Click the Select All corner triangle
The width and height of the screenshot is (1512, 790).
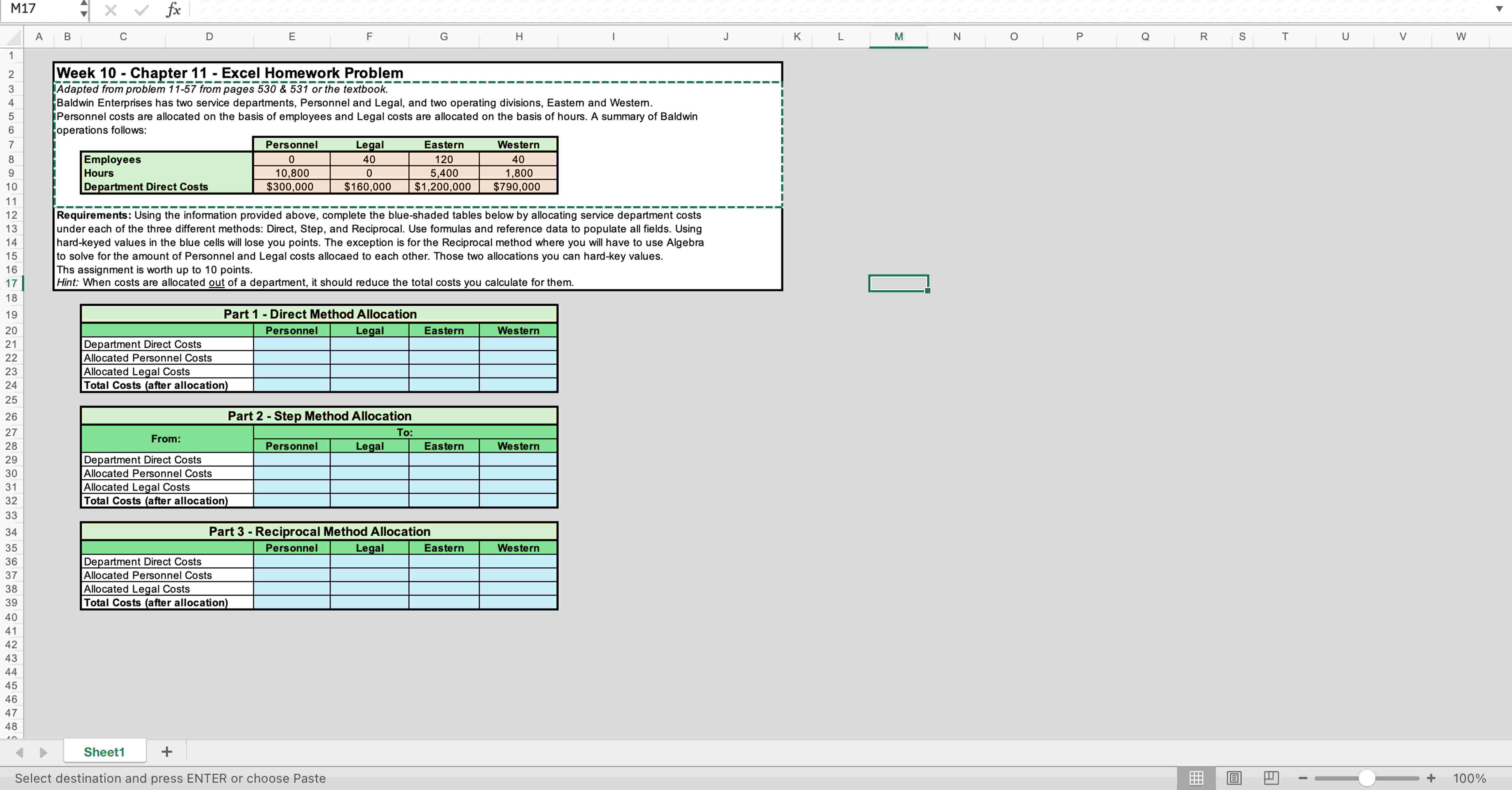(x=13, y=38)
